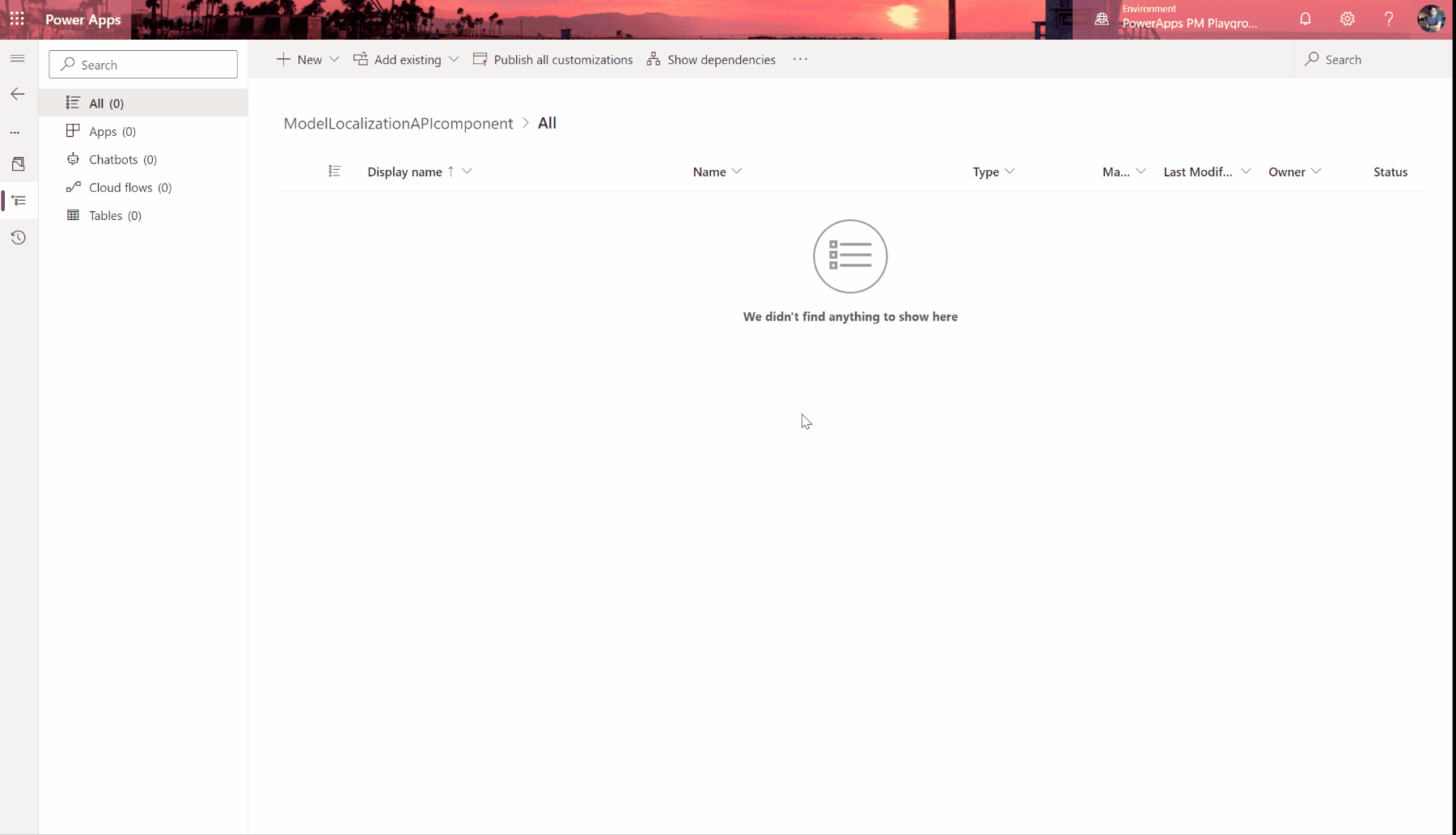Collapse the sidebar with the hamburger icon
The image size is (1456, 835).
click(18, 58)
